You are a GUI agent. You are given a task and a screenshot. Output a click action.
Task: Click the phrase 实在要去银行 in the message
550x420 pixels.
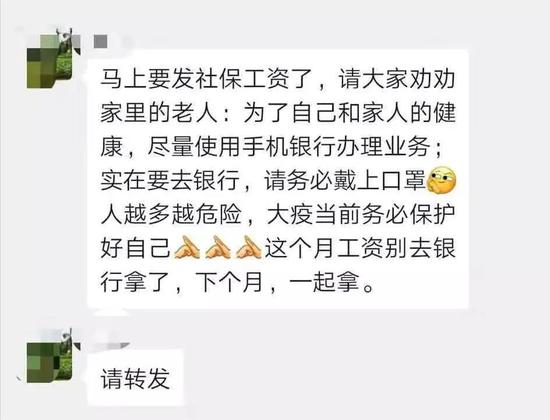click(170, 181)
